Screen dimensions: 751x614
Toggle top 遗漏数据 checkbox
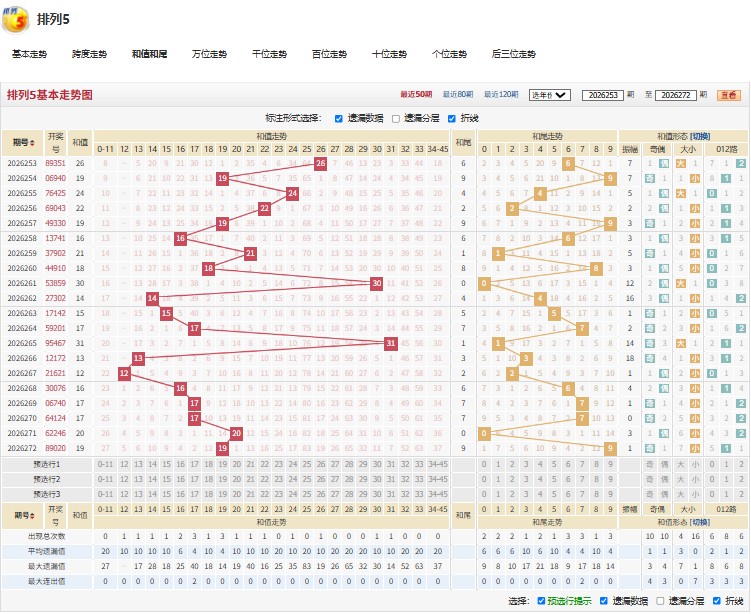click(x=339, y=118)
